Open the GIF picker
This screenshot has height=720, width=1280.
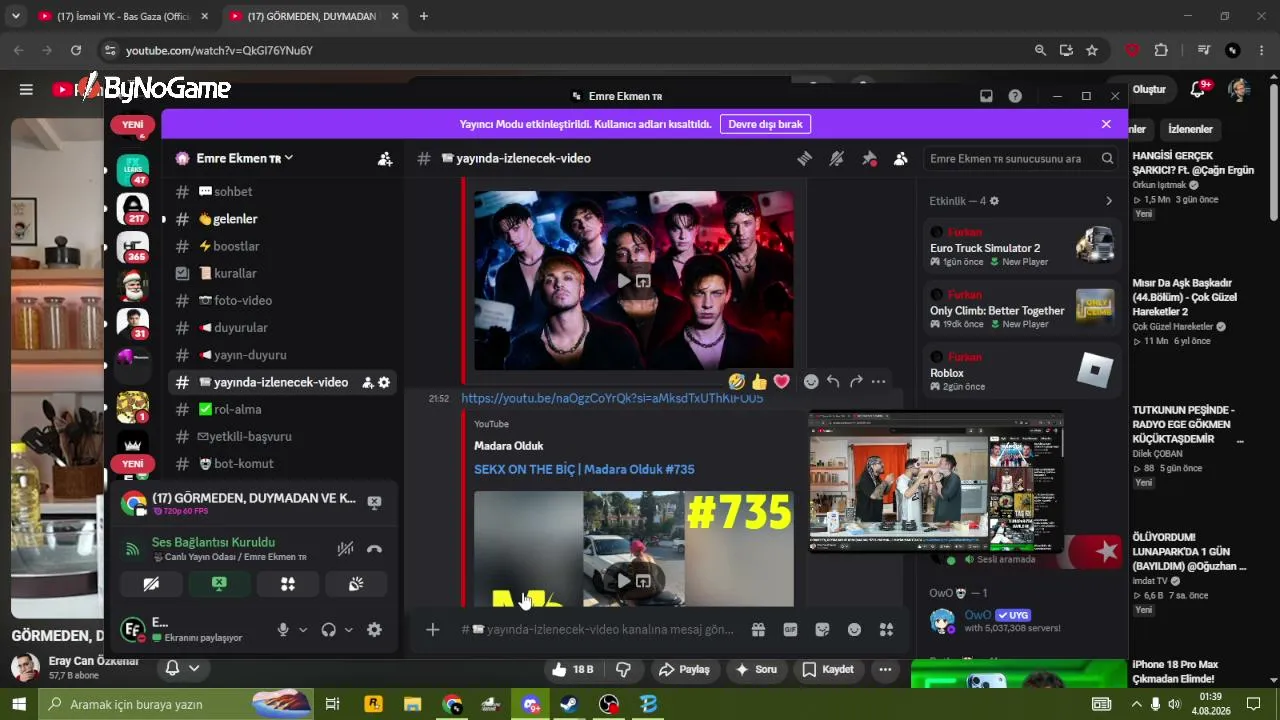click(790, 629)
